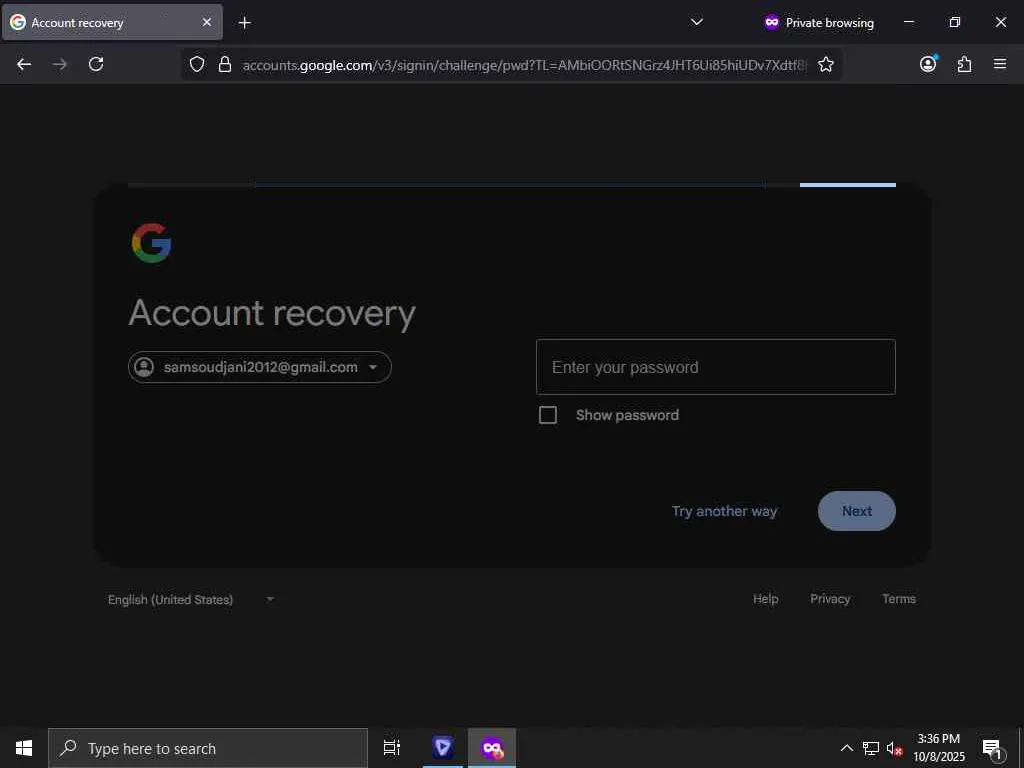Open the extensions puzzle icon

pos(965,64)
